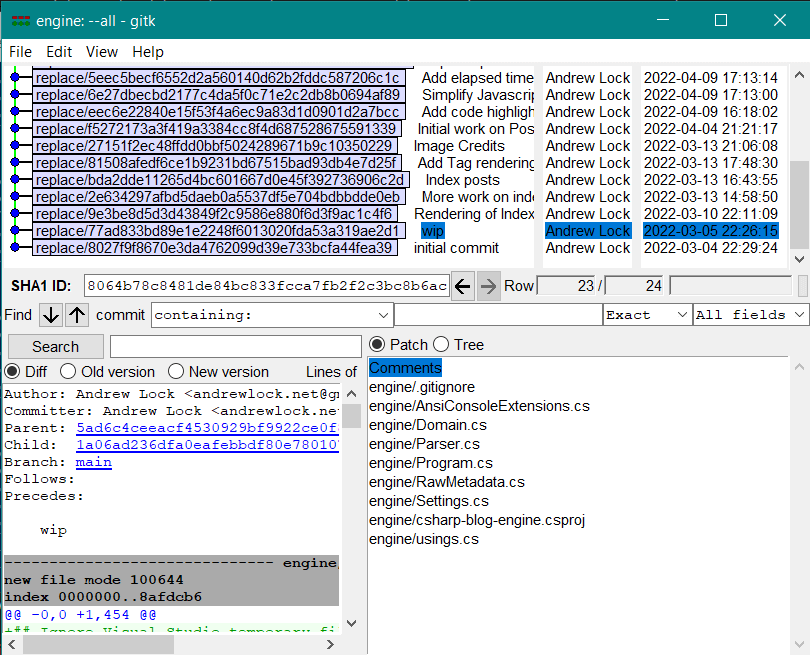Select engine/Domain.cs in file list
The width and height of the screenshot is (810, 655).
(428, 425)
